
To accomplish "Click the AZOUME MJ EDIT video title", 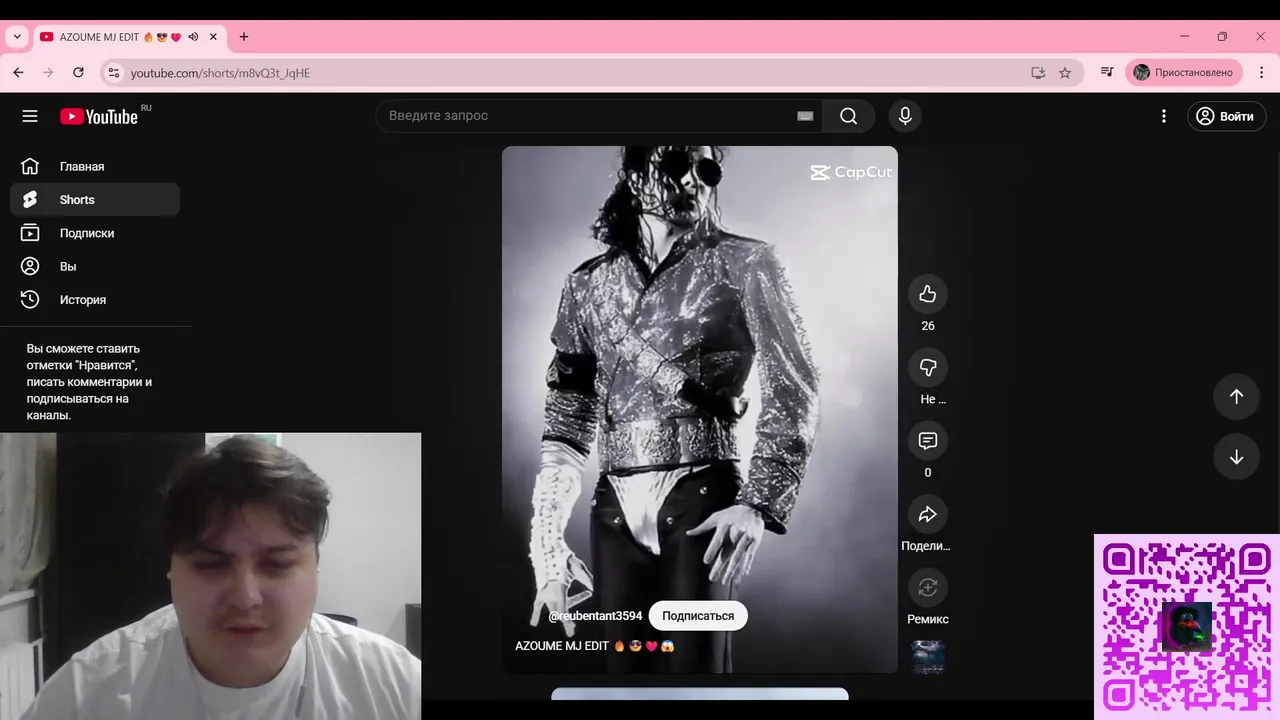I will [595, 646].
